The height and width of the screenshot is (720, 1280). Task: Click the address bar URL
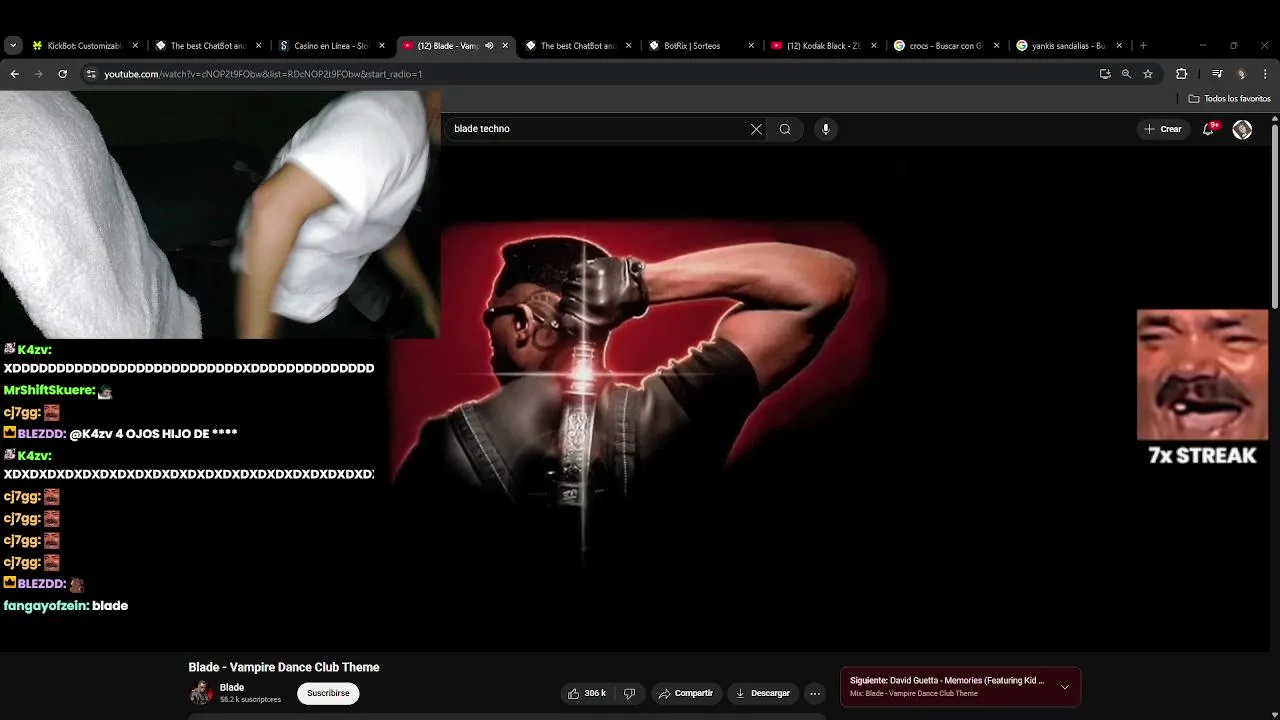[263, 74]
